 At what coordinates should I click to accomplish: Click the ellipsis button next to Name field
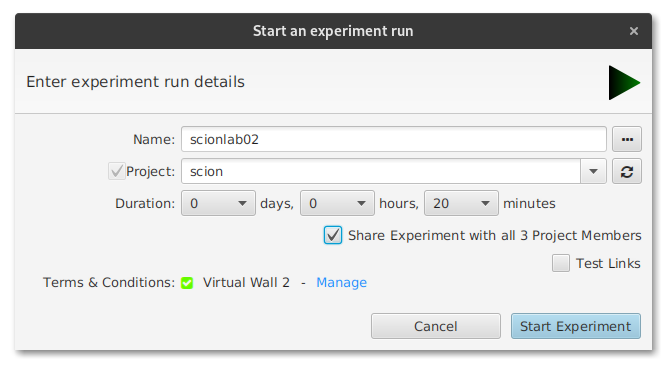pyautogui.click(x=626, y=139)
